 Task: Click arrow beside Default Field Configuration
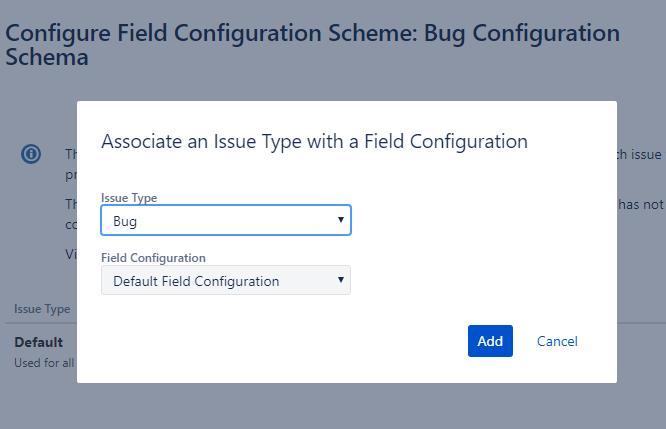tap(341, 279)
